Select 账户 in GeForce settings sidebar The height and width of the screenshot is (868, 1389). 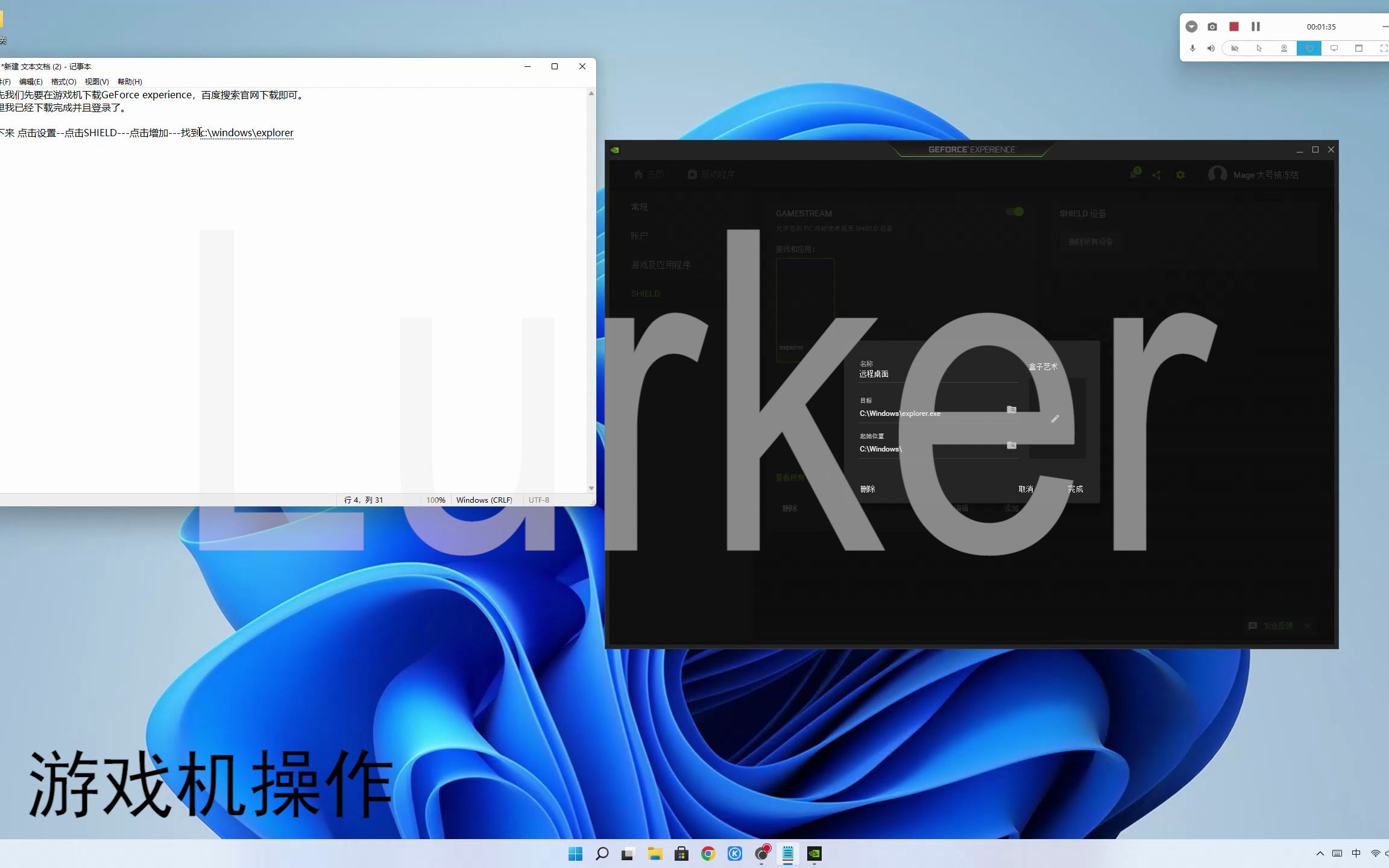639,236
